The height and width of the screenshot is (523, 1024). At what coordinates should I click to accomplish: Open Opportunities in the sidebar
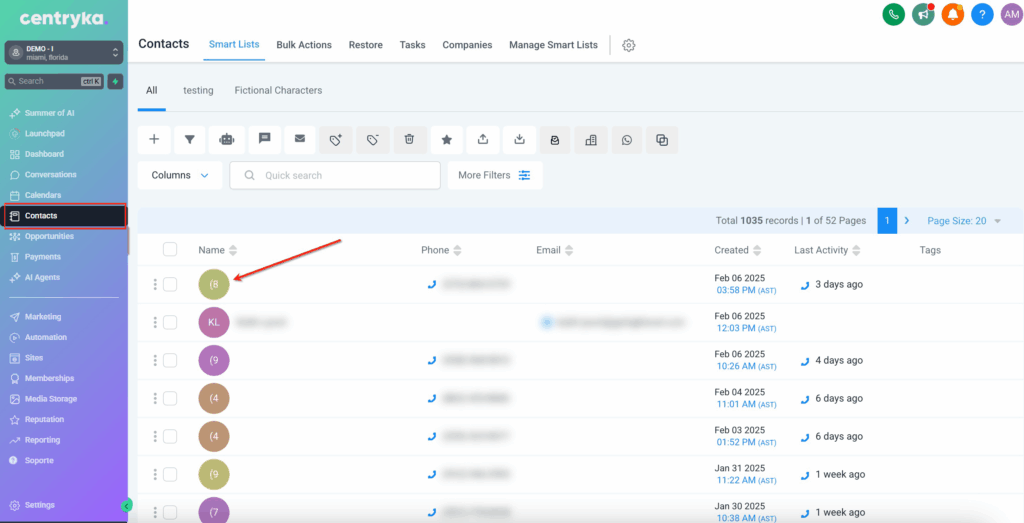coord(49,236)
